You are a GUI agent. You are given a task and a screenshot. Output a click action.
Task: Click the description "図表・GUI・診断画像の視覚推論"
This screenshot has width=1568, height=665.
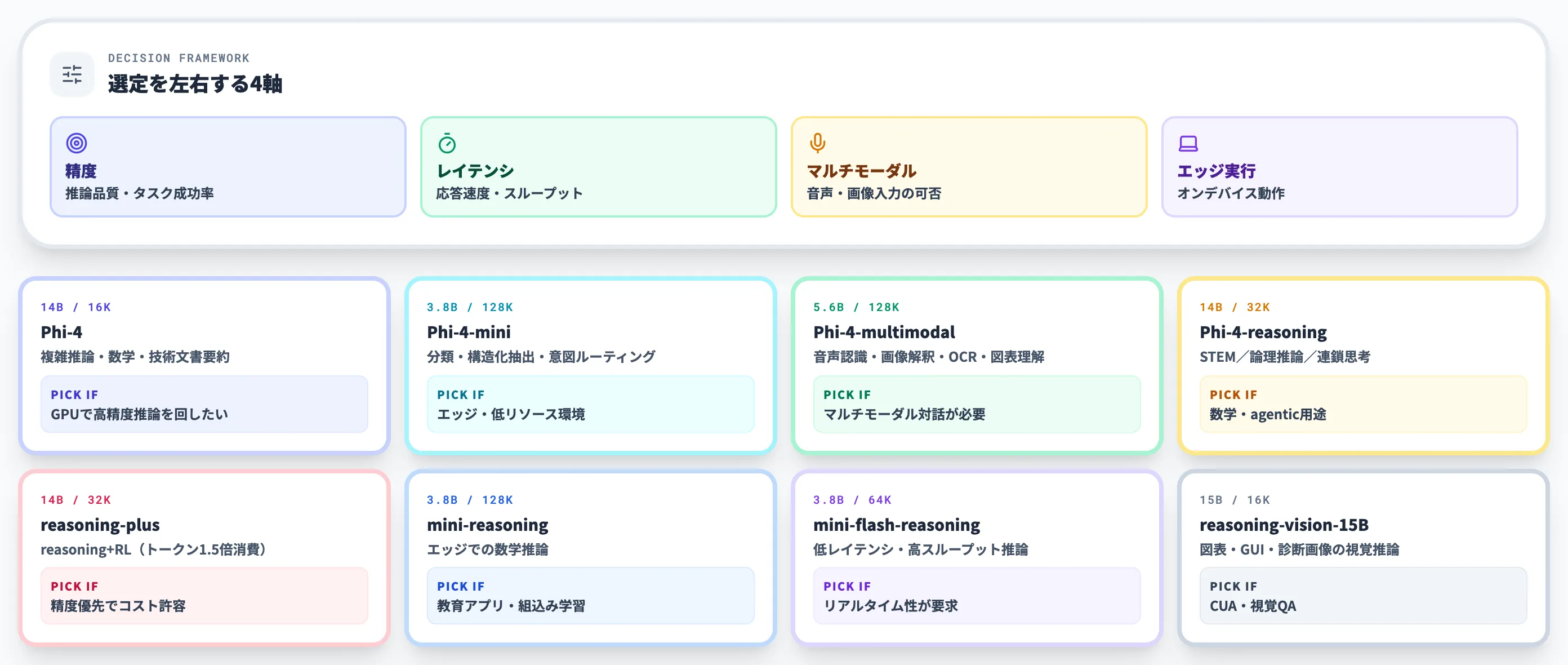pos(1299,549)
